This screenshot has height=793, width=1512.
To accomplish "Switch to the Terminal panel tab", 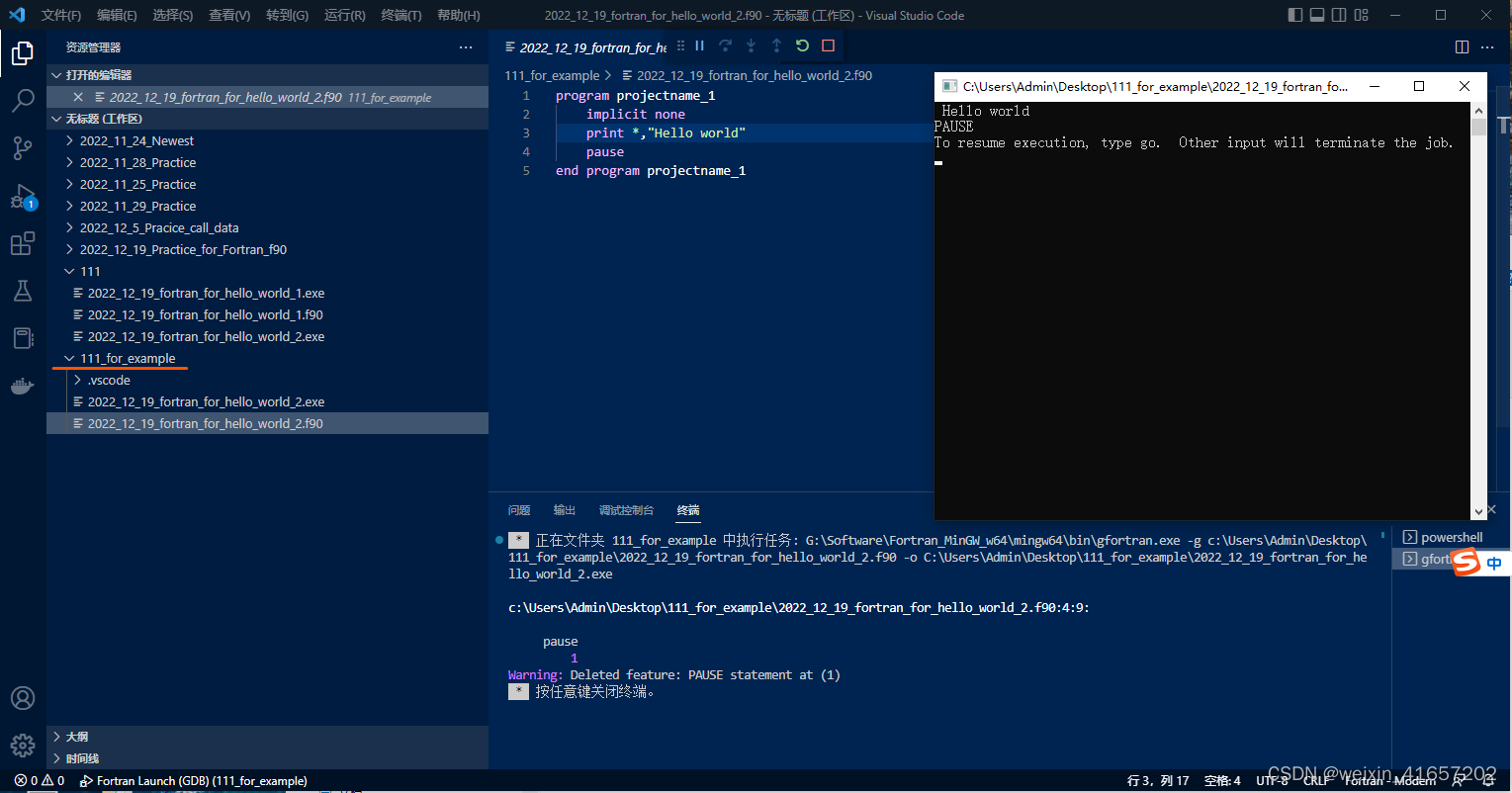I will tap(688, 510).
